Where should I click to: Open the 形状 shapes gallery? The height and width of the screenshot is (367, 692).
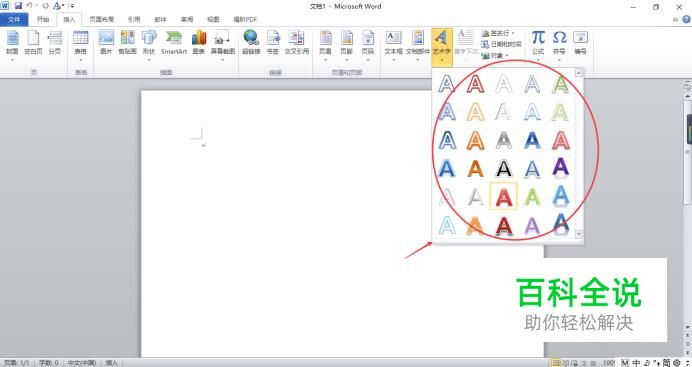pyautogui.click(x=149, y=45)
